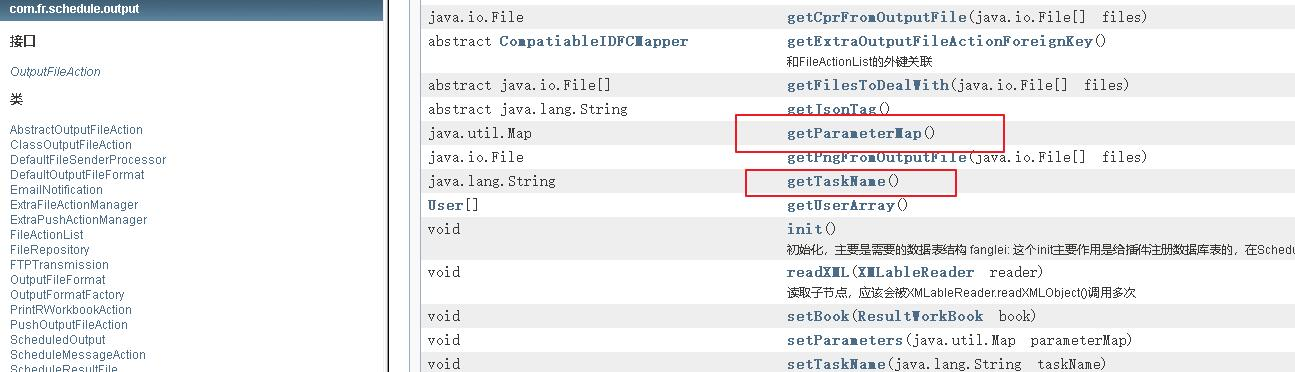Viewport: 1295px width, 372px height.
Task: Select DefaultFileSenderProcessor in the class list
Action: pyautogui.click(x=88, y=160)
